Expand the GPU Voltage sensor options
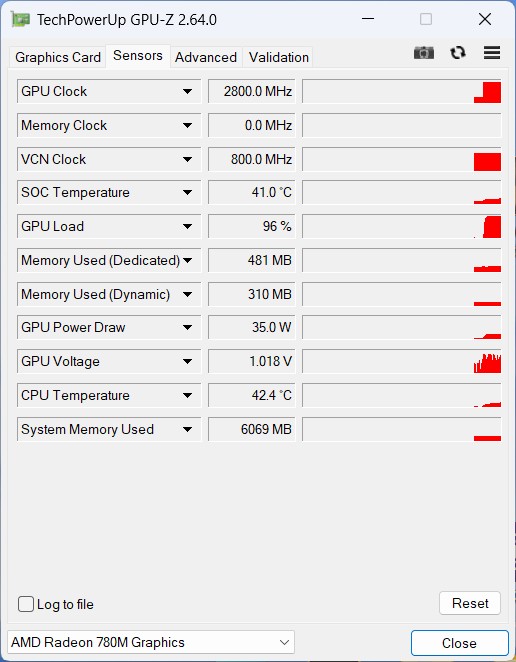The width and height of the screenshot is (516, 662). 187,361
